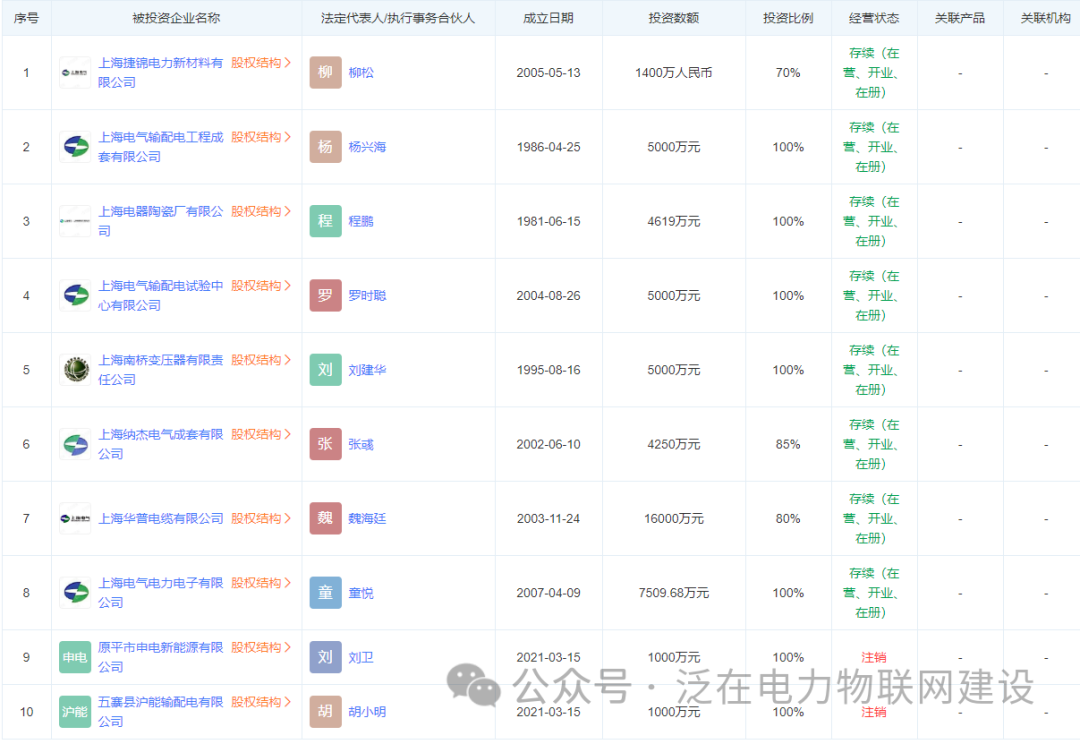The image size is (1080, 744).
Task: Click avatar 罗 beside 罗时聪
Action: (325, 296)
